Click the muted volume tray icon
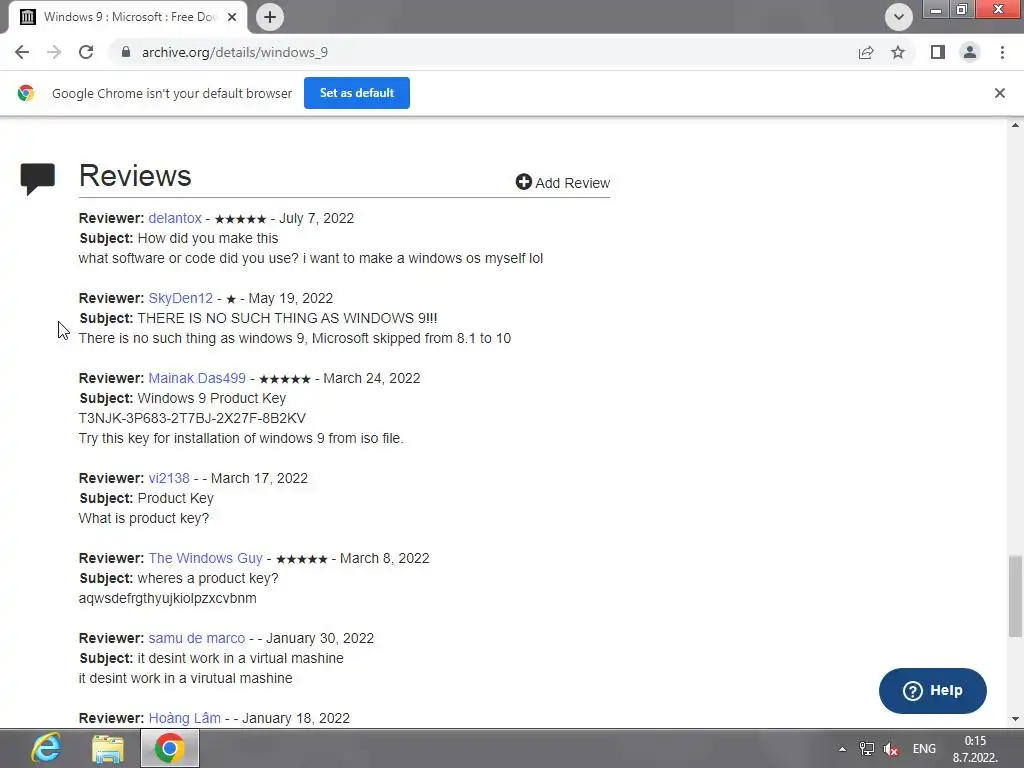This screenshot has width=1024, height=768. (x=891, y=749)
